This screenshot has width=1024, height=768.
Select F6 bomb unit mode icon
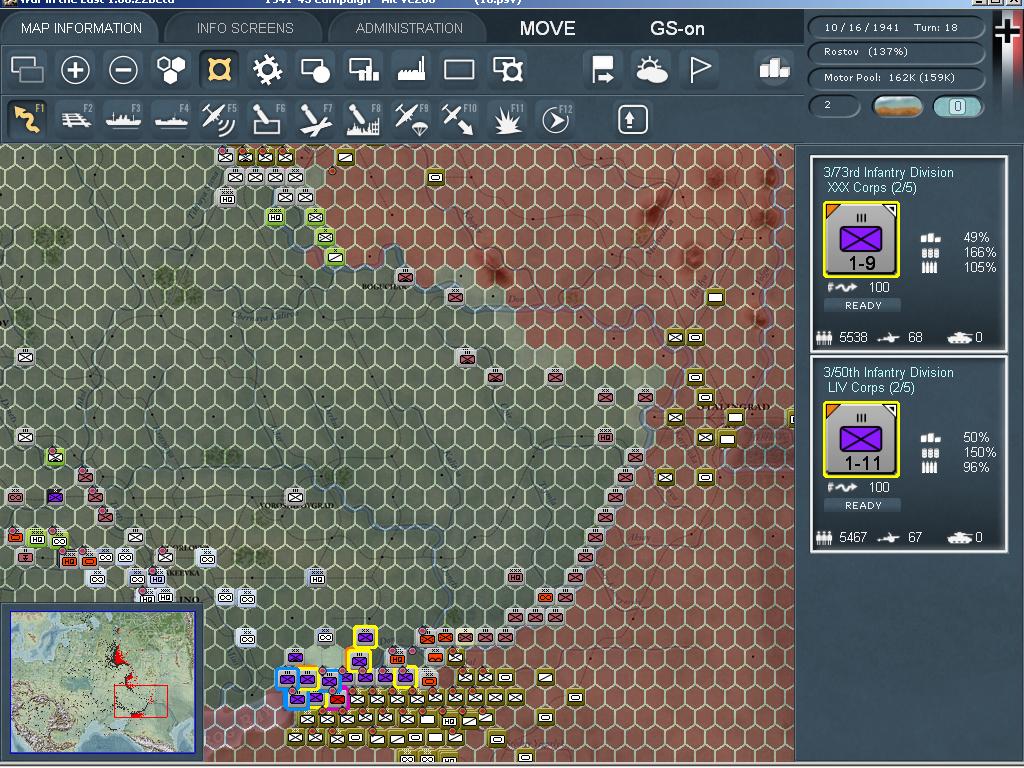click(x=267, y=119)
